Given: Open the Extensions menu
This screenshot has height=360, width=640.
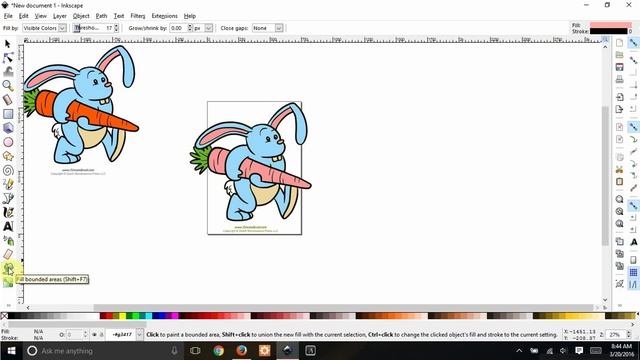Looking at the screenshot, I should 164,16.
